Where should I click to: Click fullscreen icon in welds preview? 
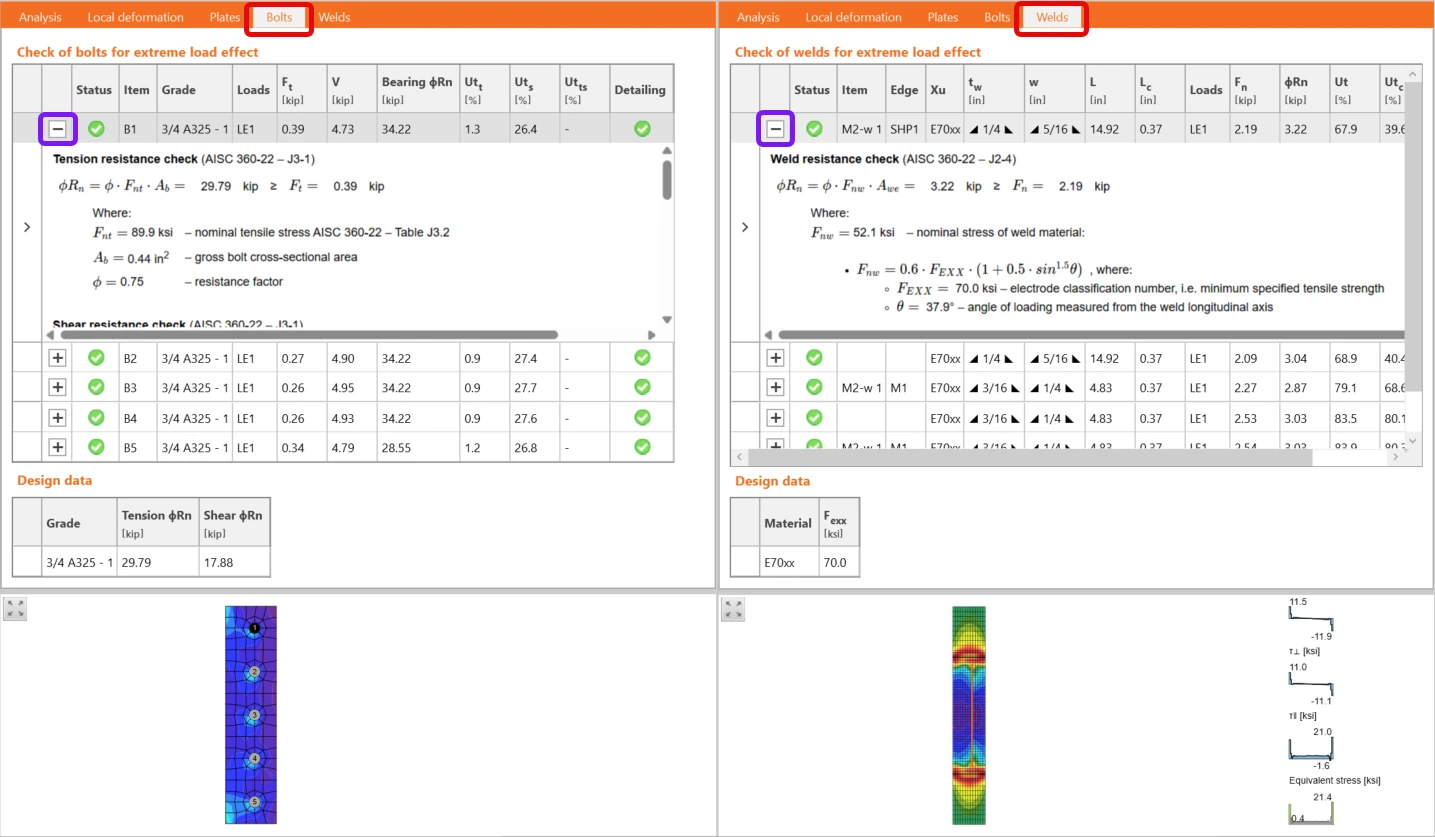[x=733, y=609]
